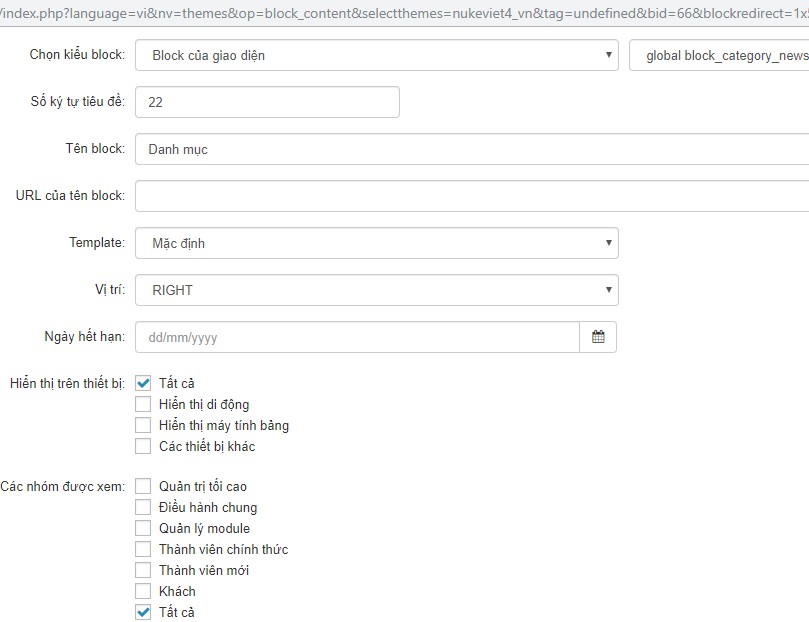Click the URL của tên block field
The image size is (809, 622).
(x=472, y=196)
